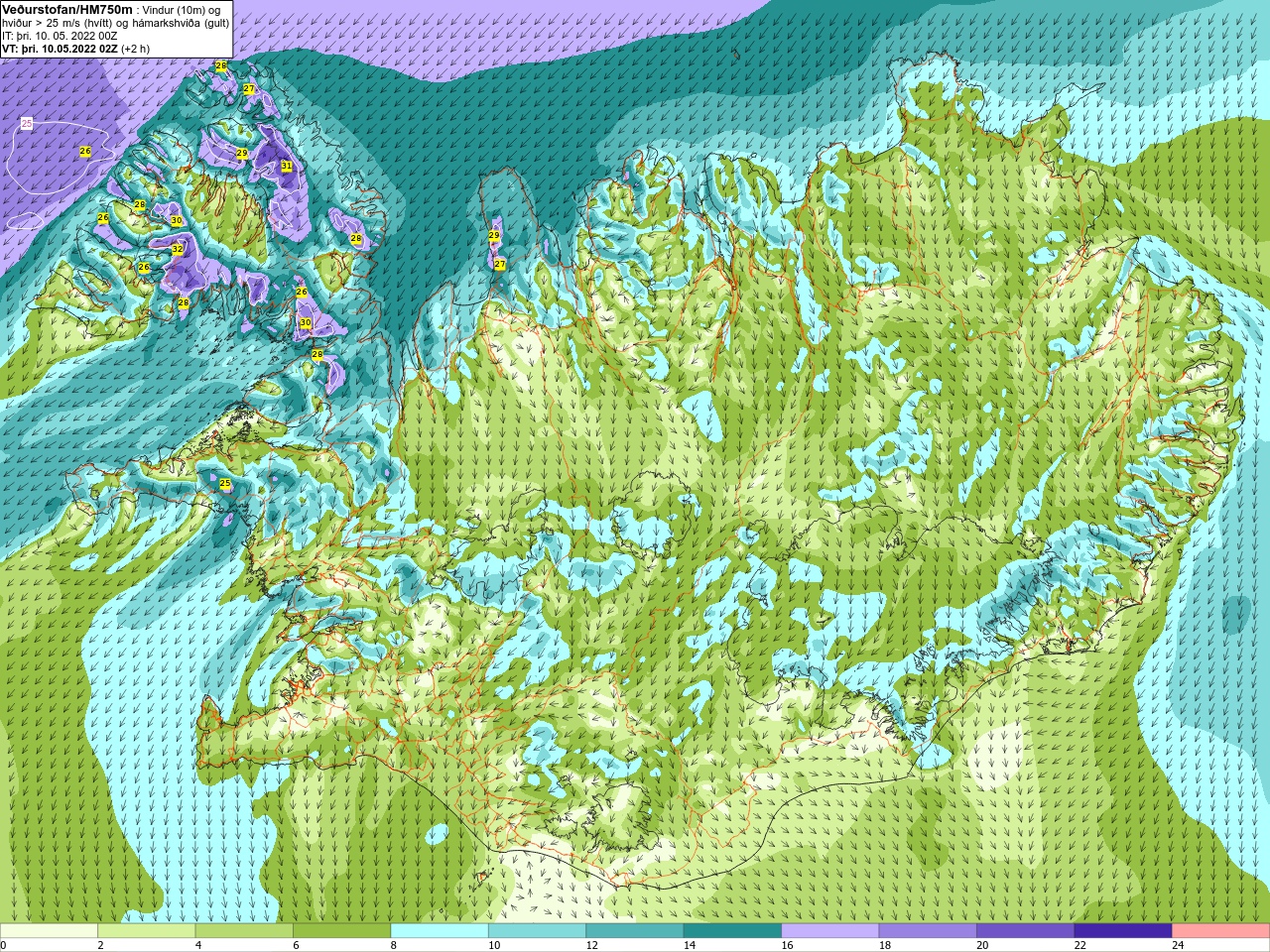
Task: Click the legend scale label '0'
Action: [x=4, y=945]
